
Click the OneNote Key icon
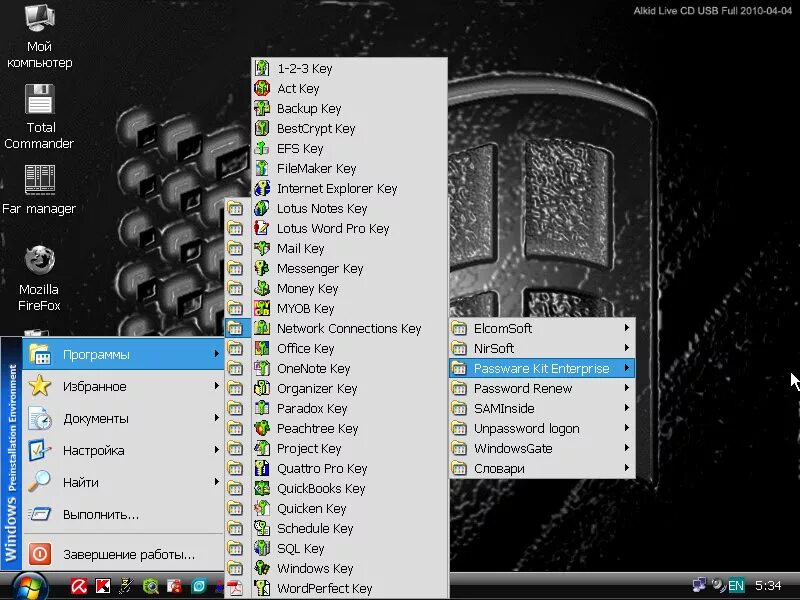coord(262,368)
